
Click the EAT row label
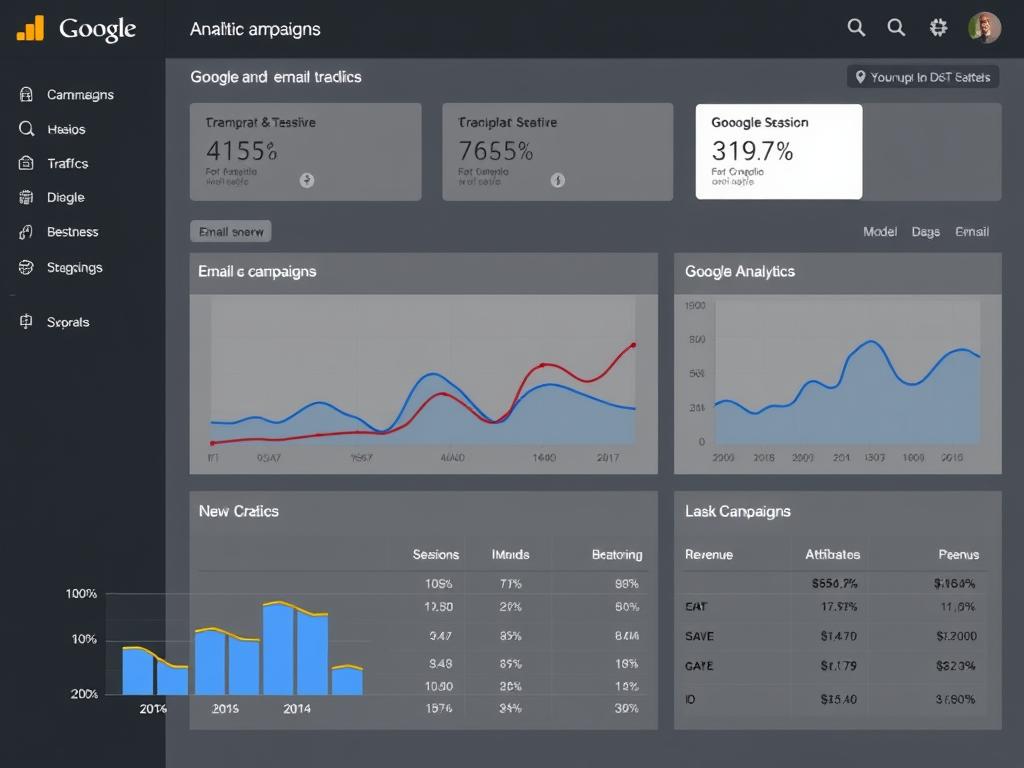696,607
